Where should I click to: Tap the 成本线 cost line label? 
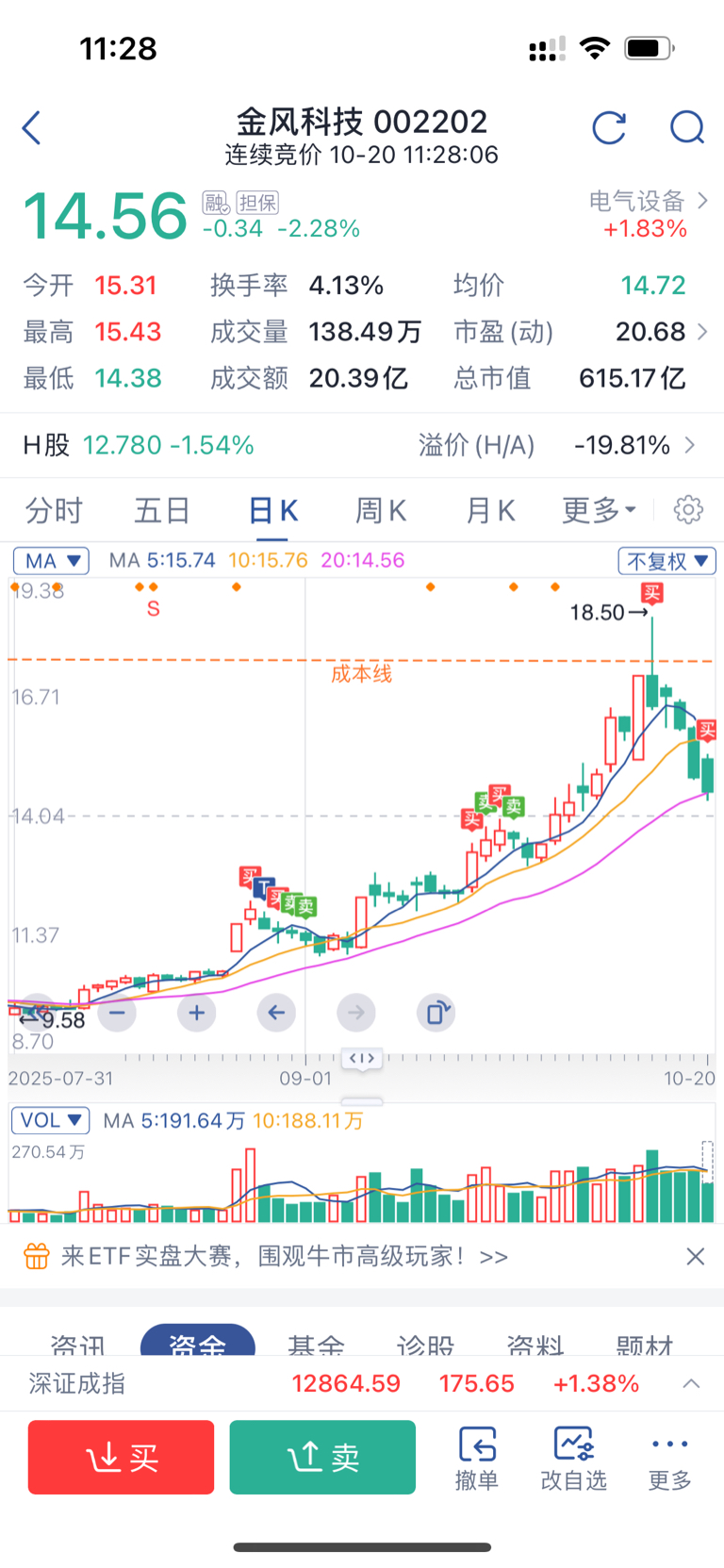coord(361,673)
